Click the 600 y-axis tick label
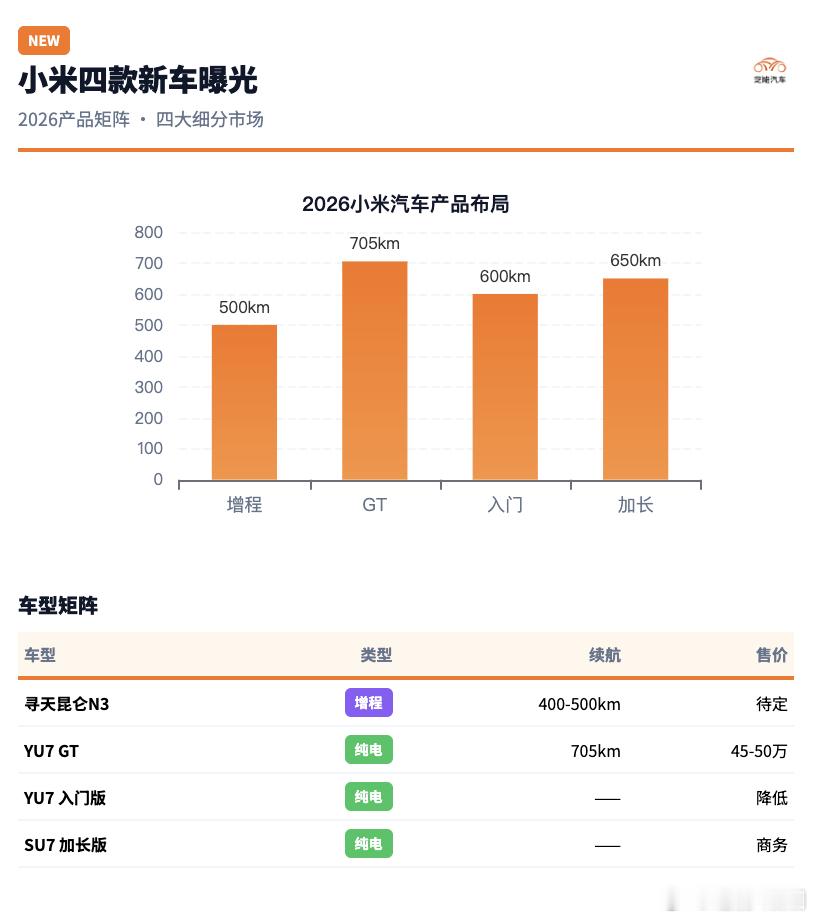Screen dimensions: 814x920 pos(148,295)
